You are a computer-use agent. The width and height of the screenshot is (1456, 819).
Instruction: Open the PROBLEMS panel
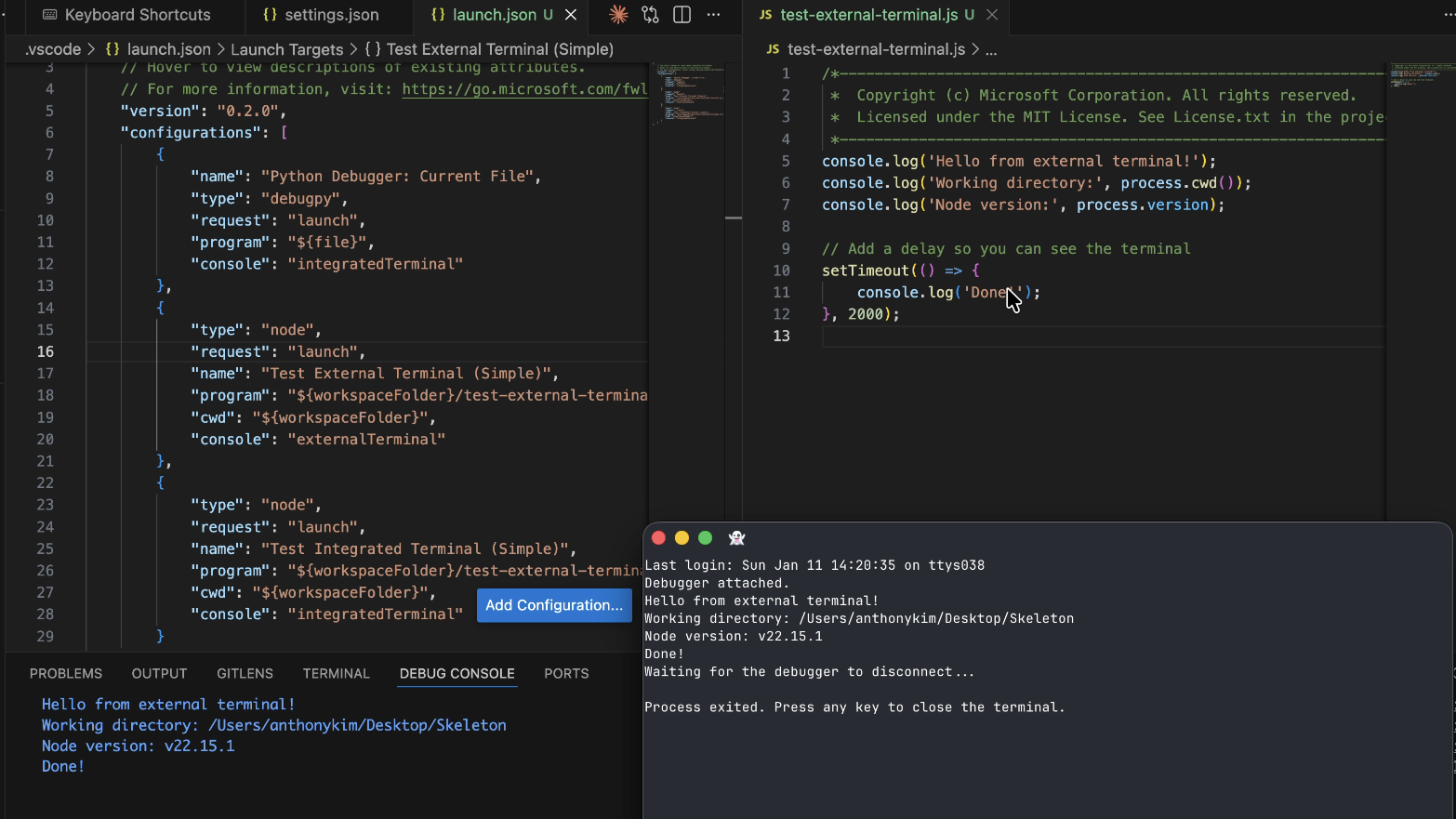pyautogui.click(x=66, y=673)
